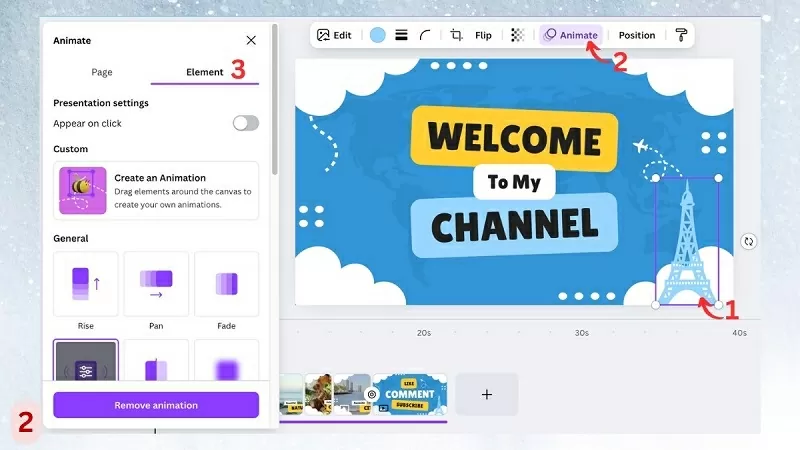Open the transparency checkerboard icon
This screenshot has height=450, width=800.
517,35
